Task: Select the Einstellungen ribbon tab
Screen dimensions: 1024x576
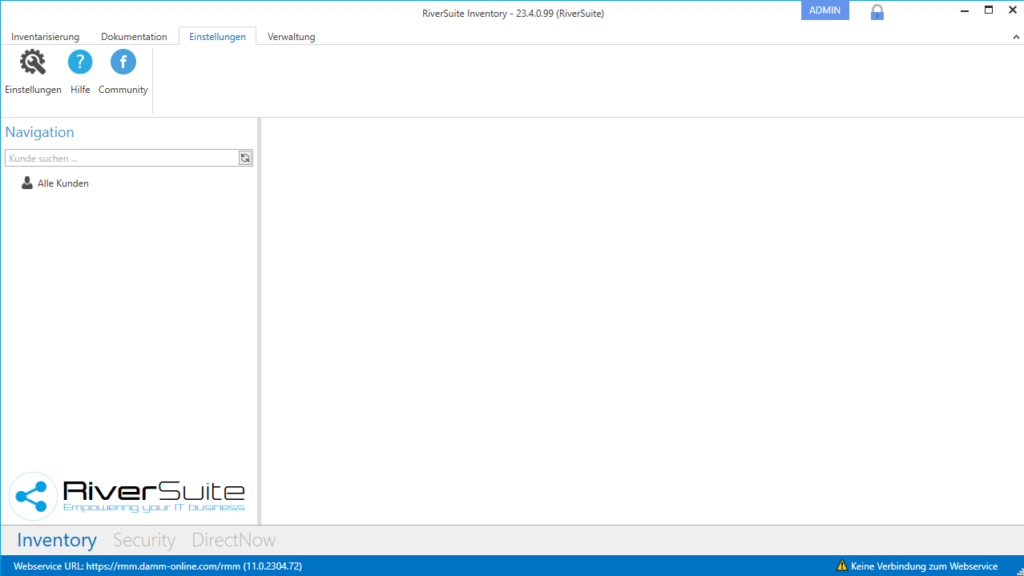Action: pos(217,37)
